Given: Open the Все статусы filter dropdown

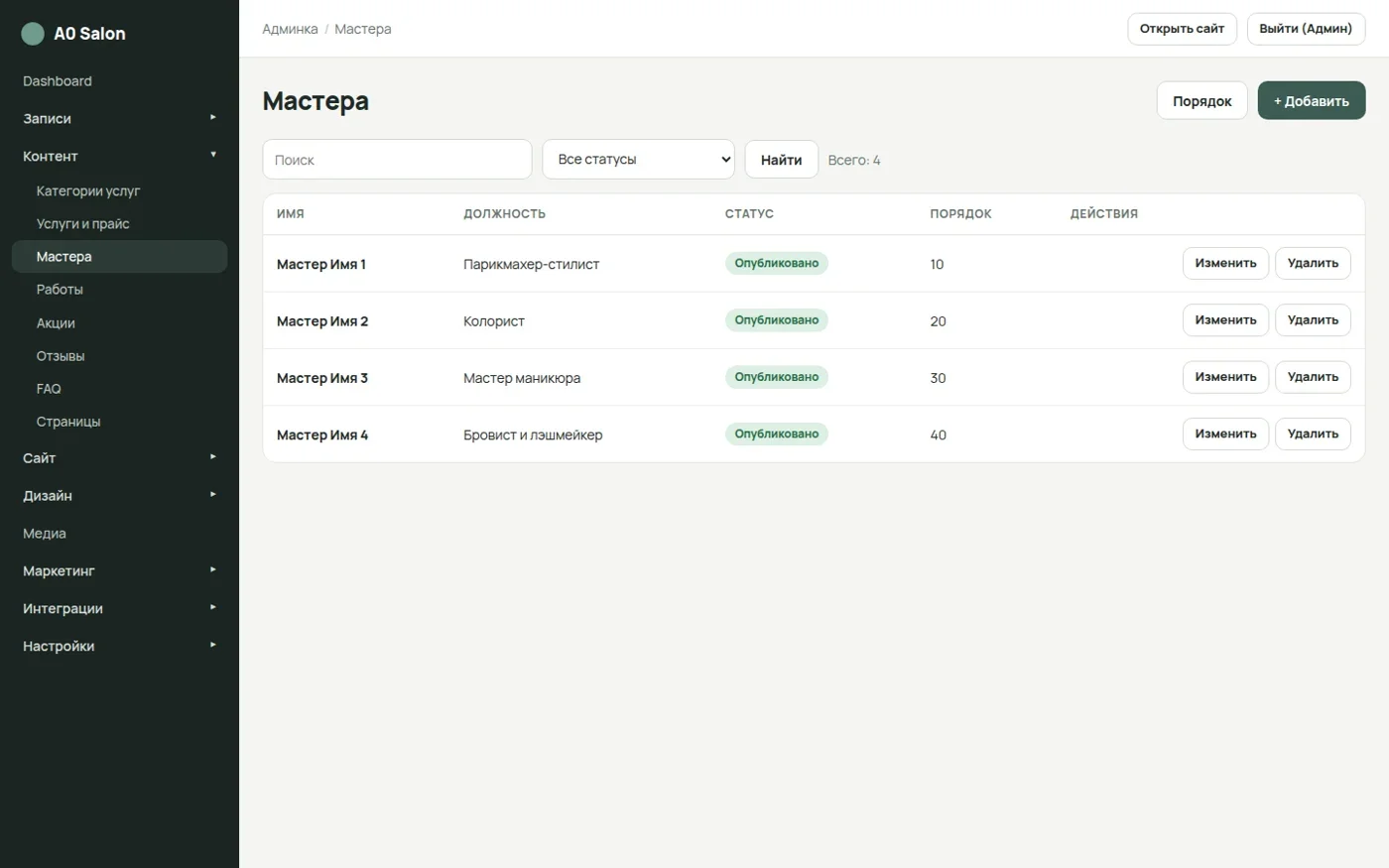Looking at the screenshot, I should point(638,159).
